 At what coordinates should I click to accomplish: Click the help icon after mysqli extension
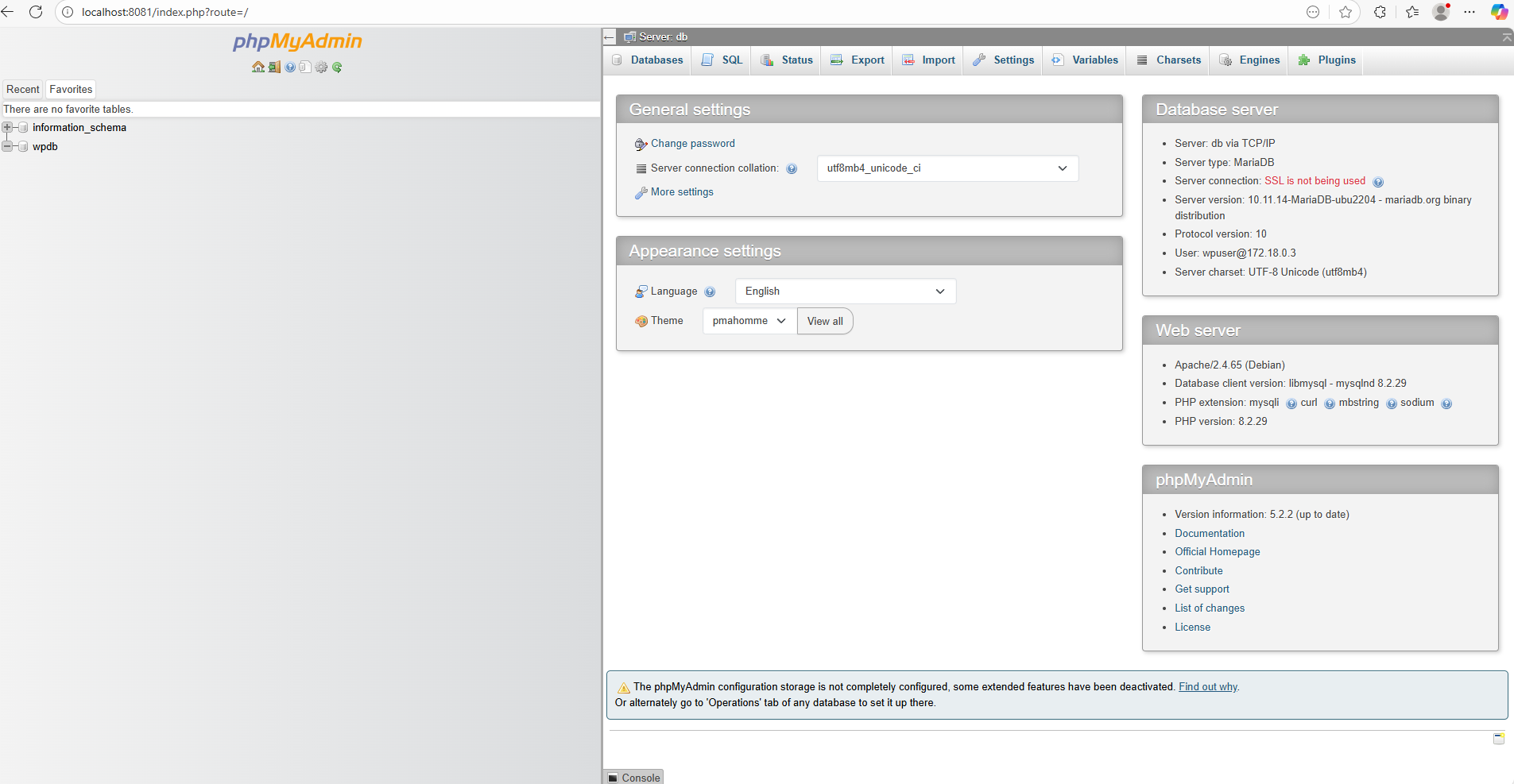point(1291,404)
